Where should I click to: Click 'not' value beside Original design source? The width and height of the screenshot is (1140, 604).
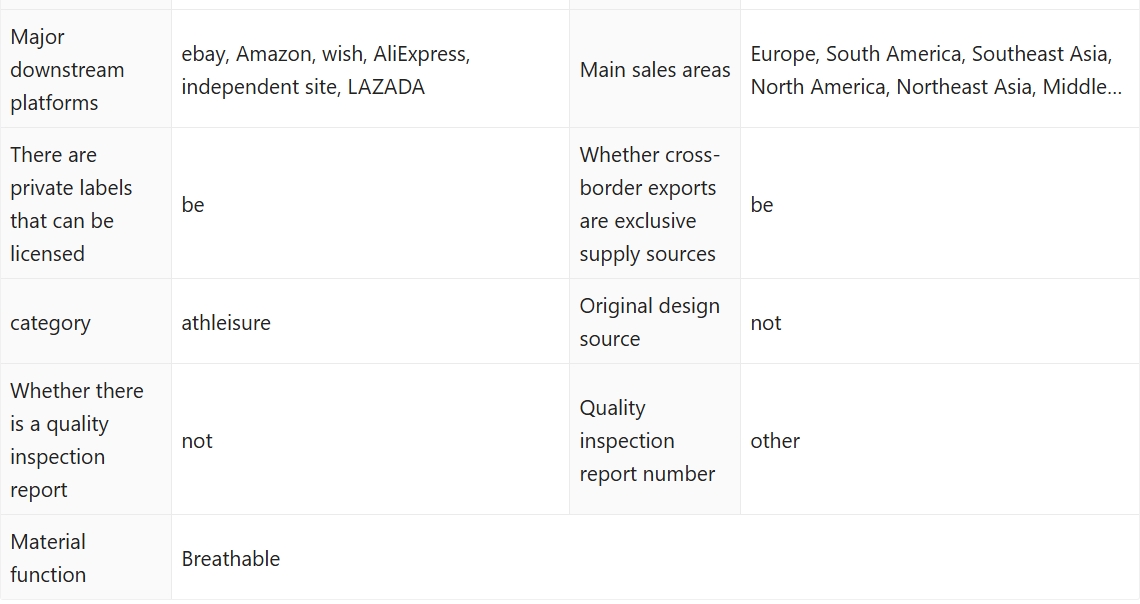(x=766, y=323)
